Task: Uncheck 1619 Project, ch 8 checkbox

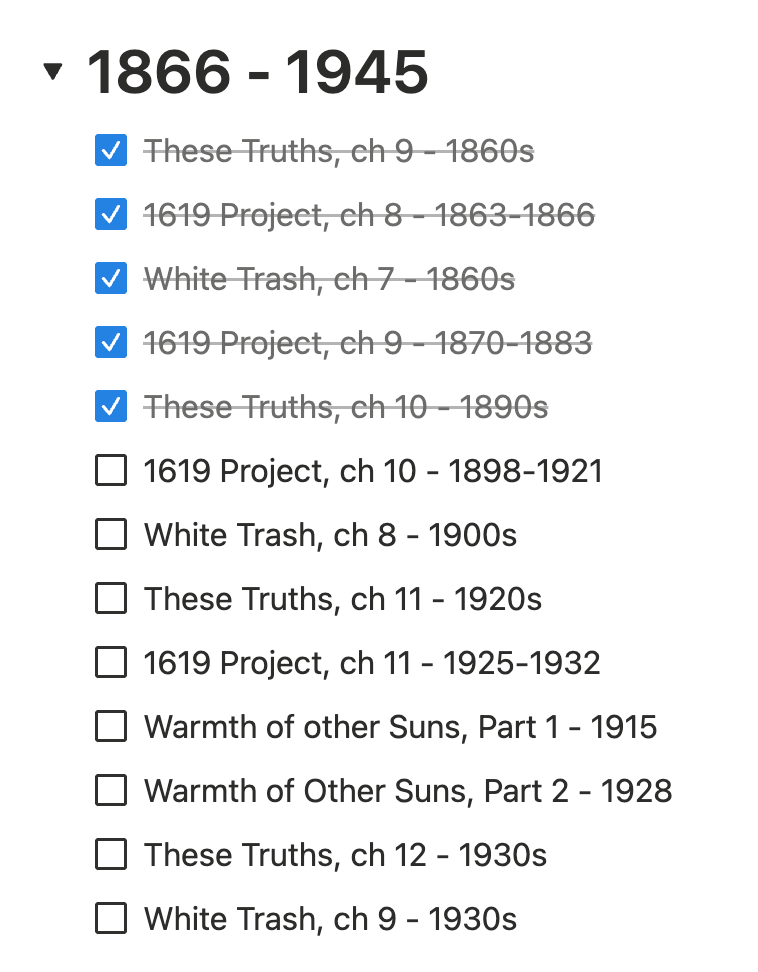Action: click(x=111, y=215)
